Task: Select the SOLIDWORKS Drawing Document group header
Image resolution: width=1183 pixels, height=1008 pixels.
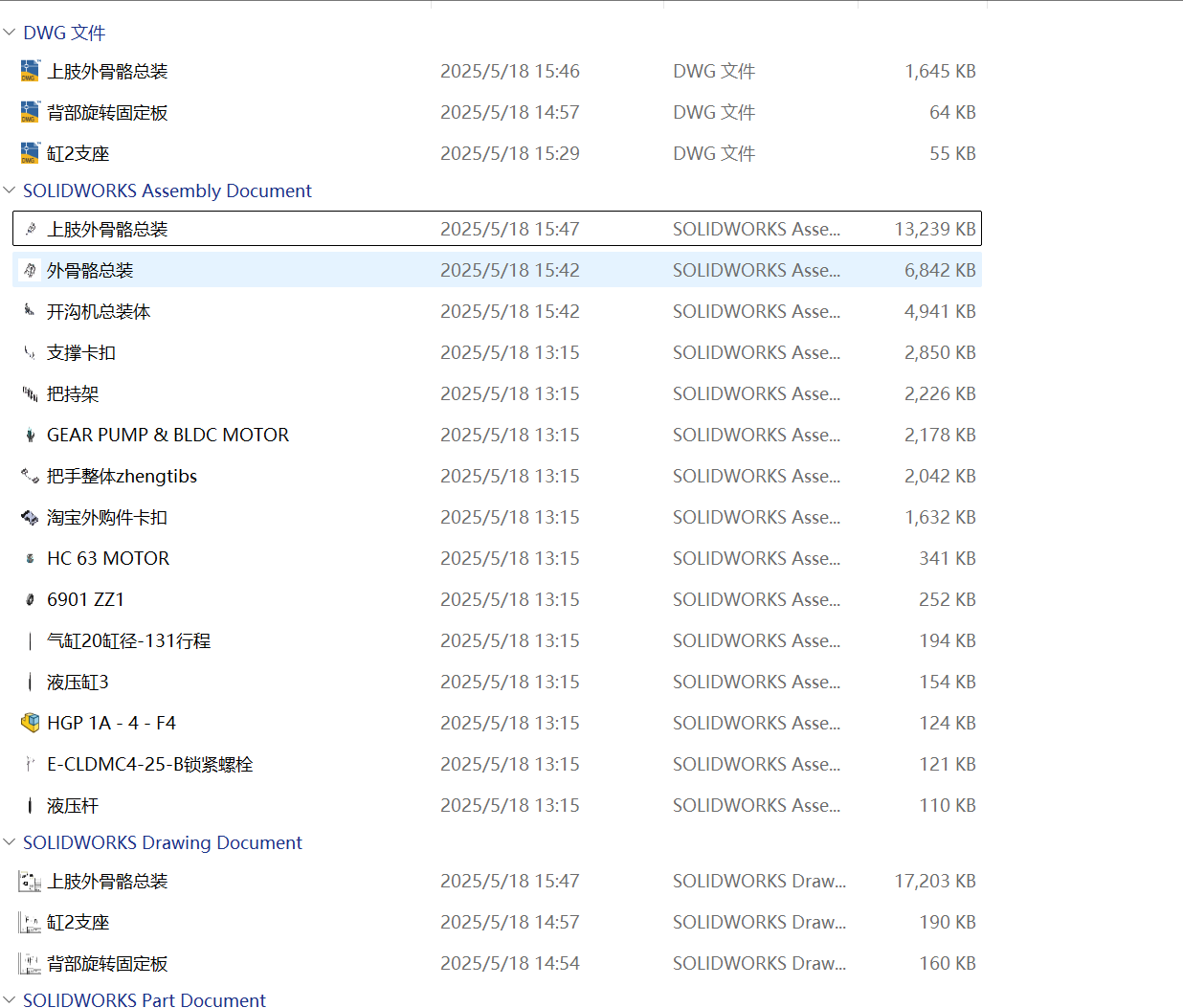Action: coord(163,842)
